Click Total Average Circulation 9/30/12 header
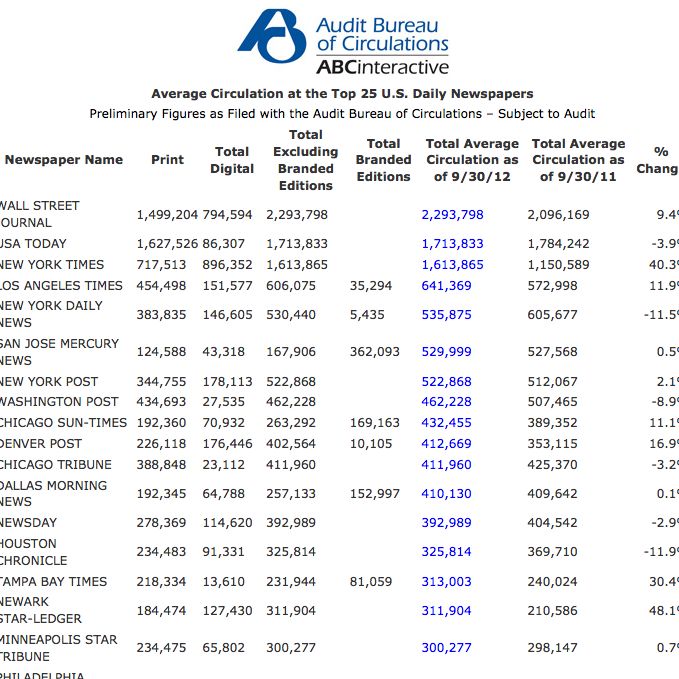The image size is (679, 679). tap(472, 160)
